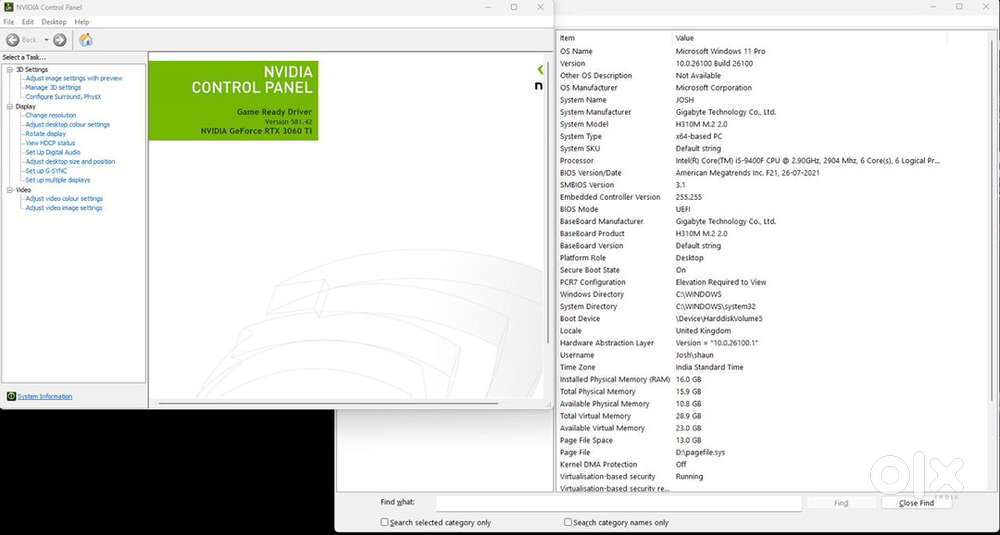This screenshot has height=535, width=1000.
Task: Click NVIDIA Control Panel title bar icon
Action: click(x=8, y=7)
